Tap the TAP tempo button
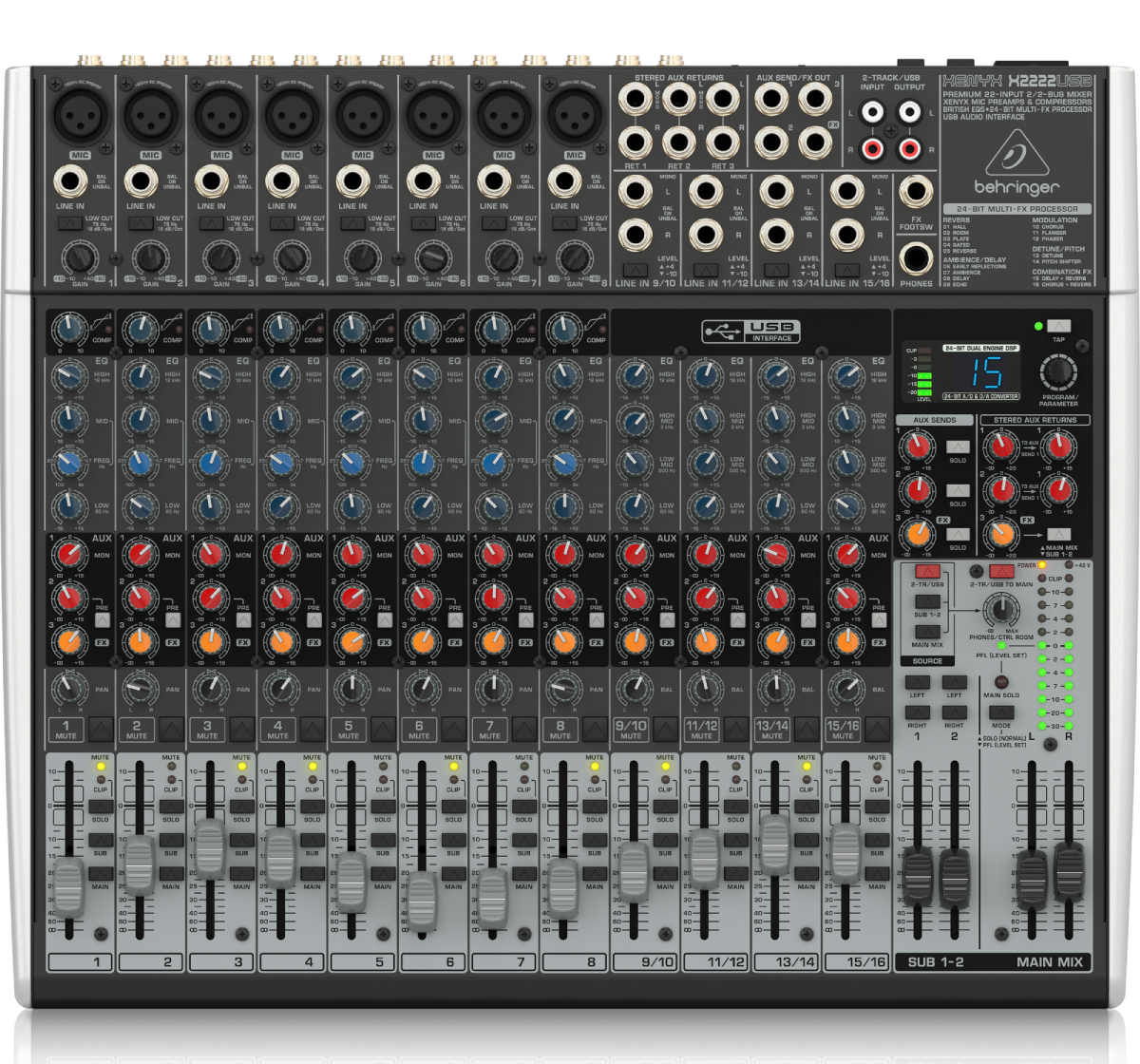Viewport: 1140px width, 1064px height. click(x=1058, y=326)
